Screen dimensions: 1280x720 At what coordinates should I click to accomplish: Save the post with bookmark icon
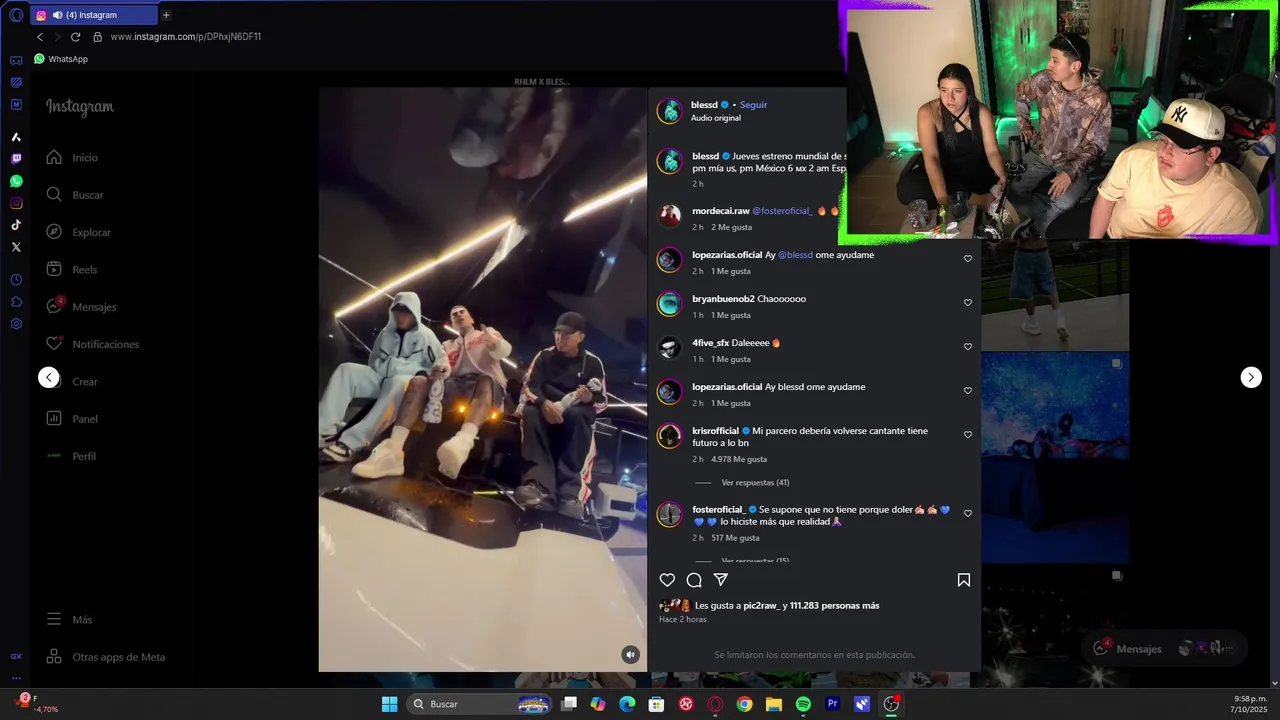964,580
